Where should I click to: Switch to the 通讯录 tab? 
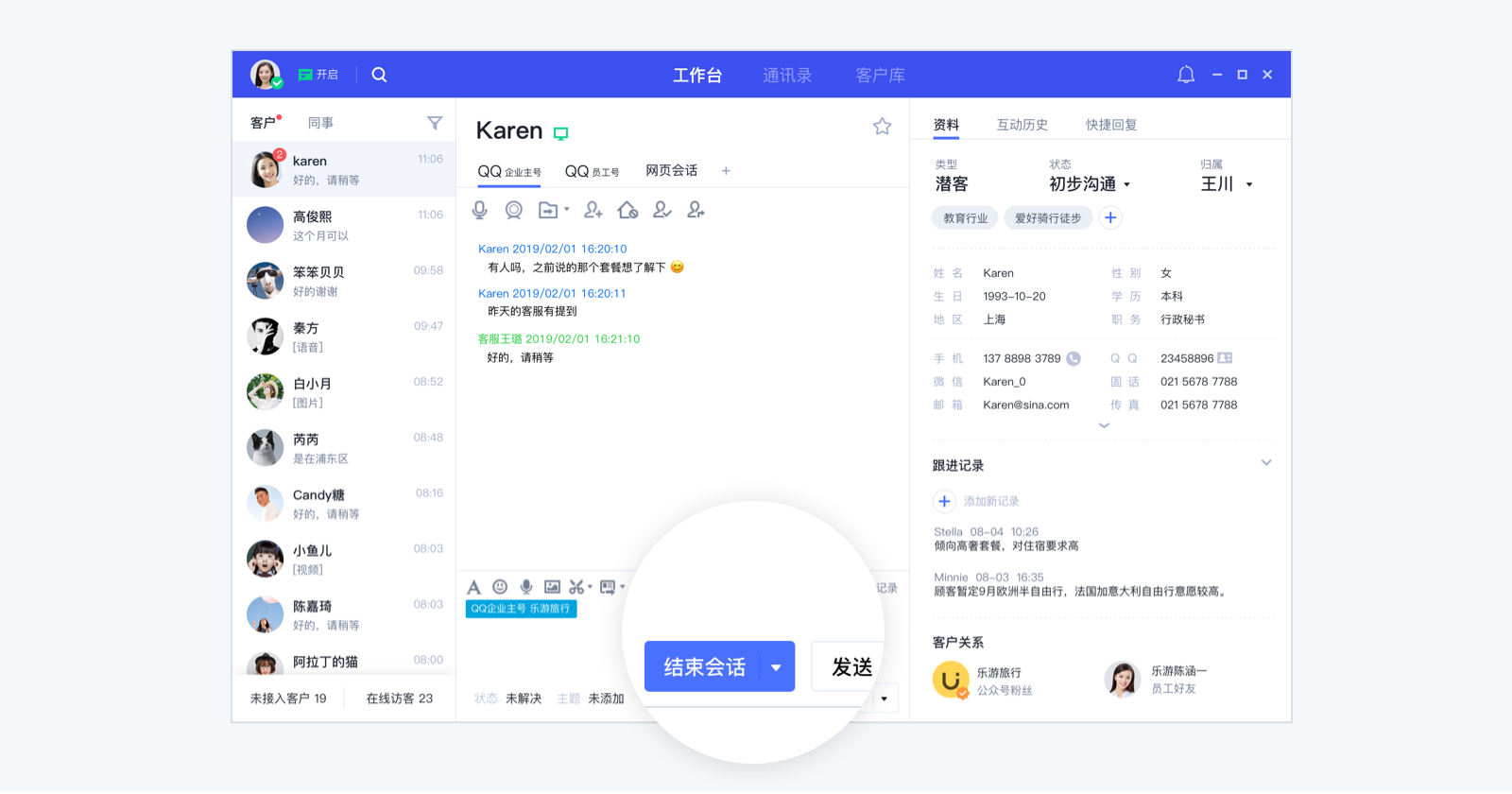(787, 76)
